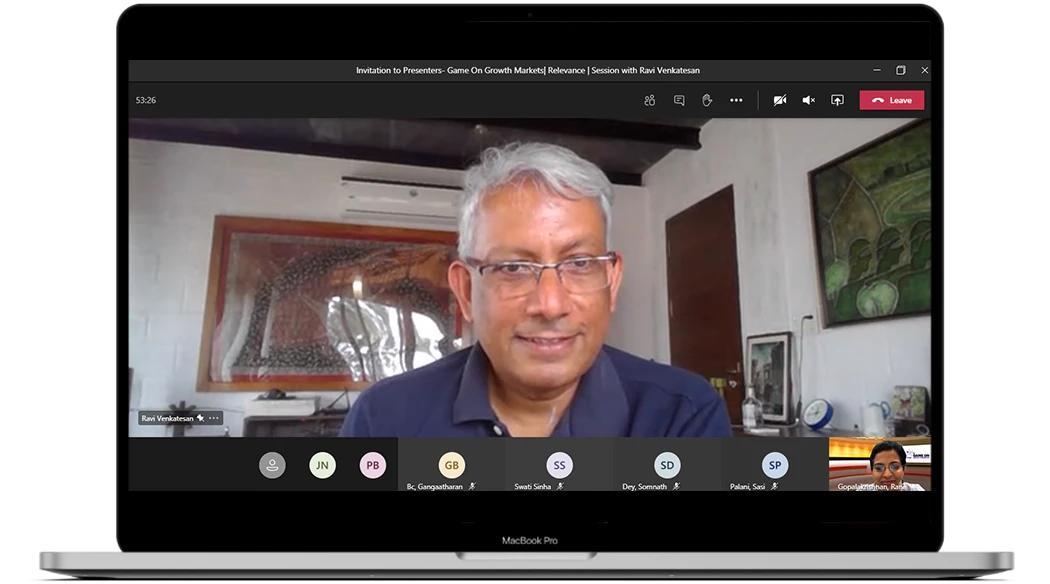This screenshot has height=584, width=1050.
Task: Start sharing your screen
Action: [836, 100]
